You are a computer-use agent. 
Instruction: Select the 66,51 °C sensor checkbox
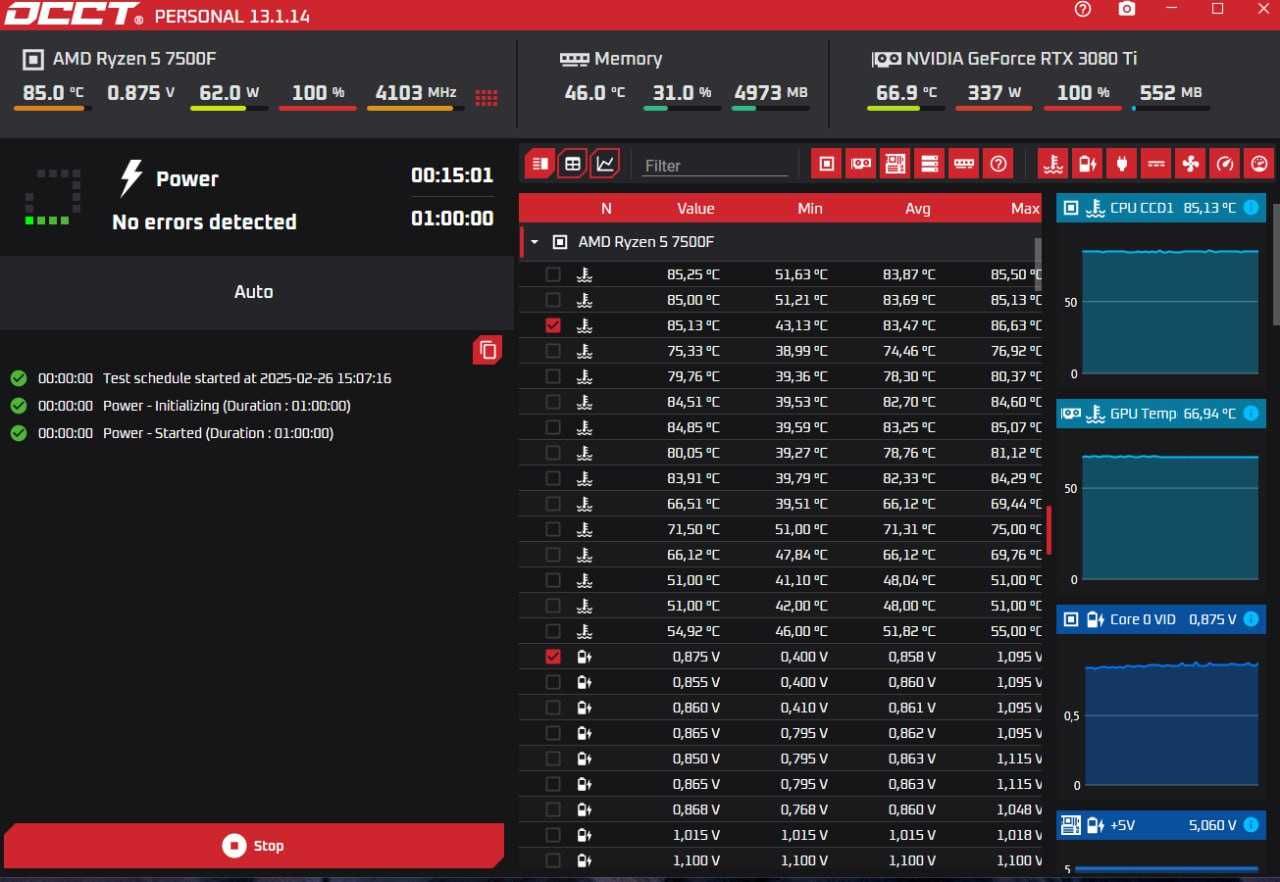pyautogui.click(x=553, y=504)
